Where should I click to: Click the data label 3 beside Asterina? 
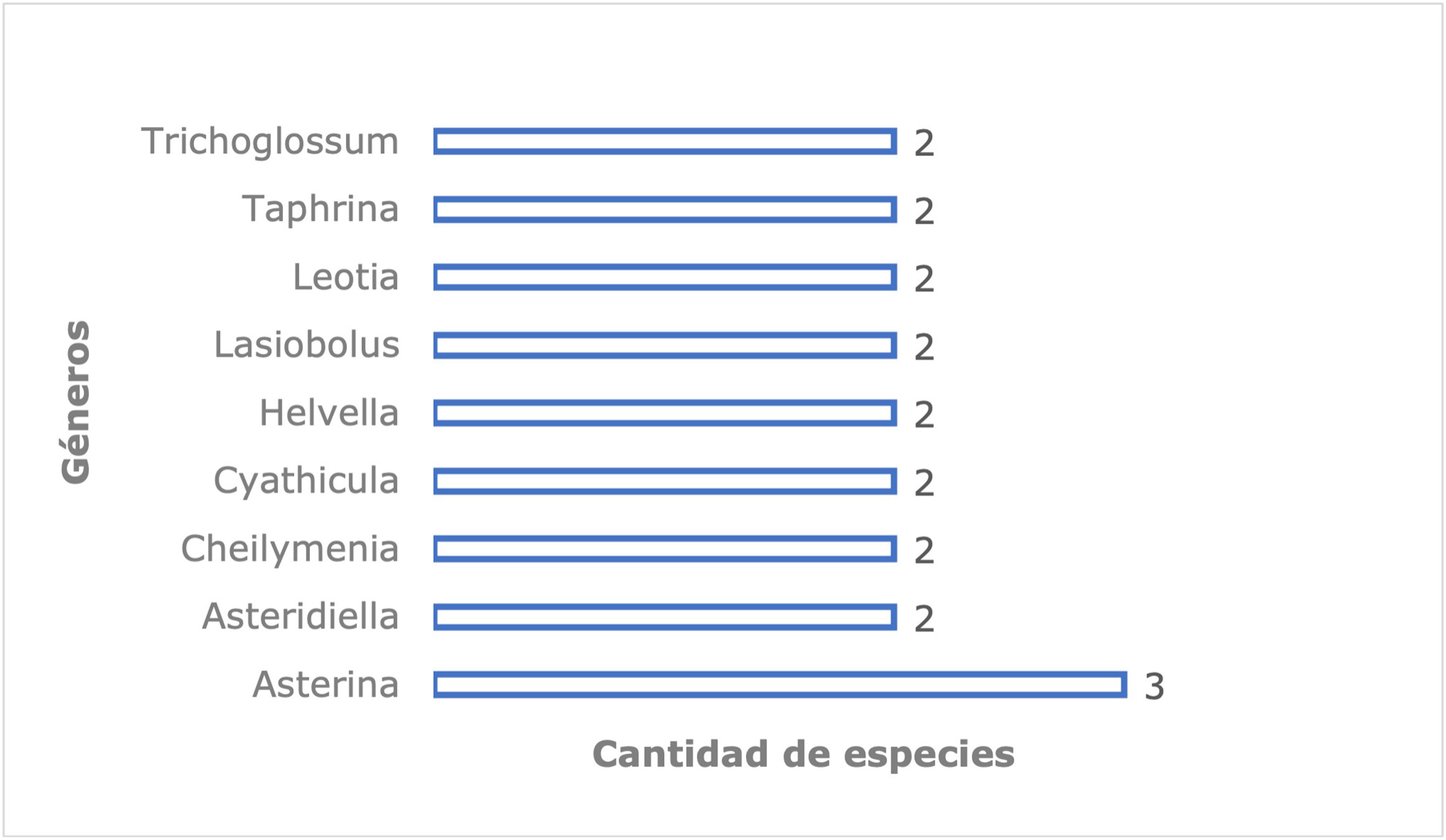(1154, 687)
